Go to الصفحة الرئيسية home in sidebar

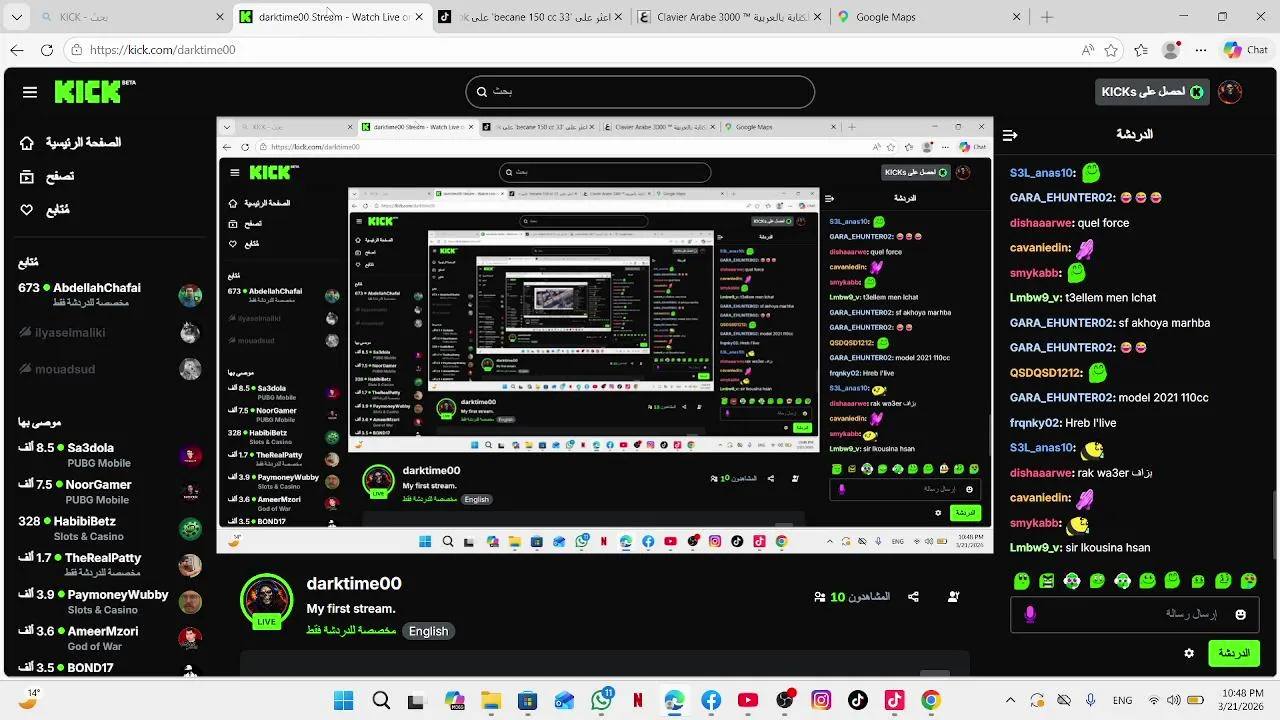click(70, 143)
